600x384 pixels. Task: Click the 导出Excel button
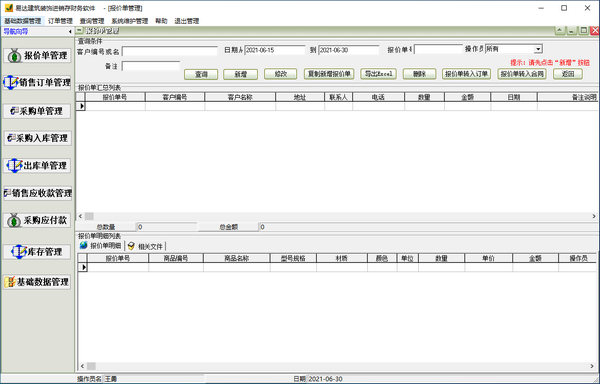[x=378, y=74]
